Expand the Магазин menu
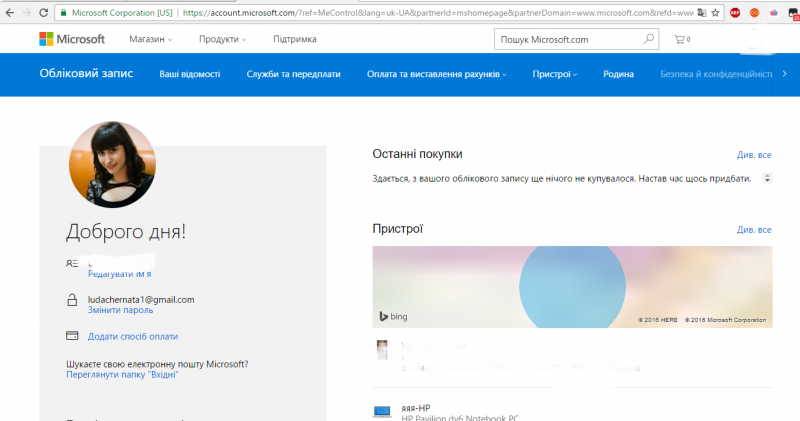This screenshot has width=800, height=421. 151,39
